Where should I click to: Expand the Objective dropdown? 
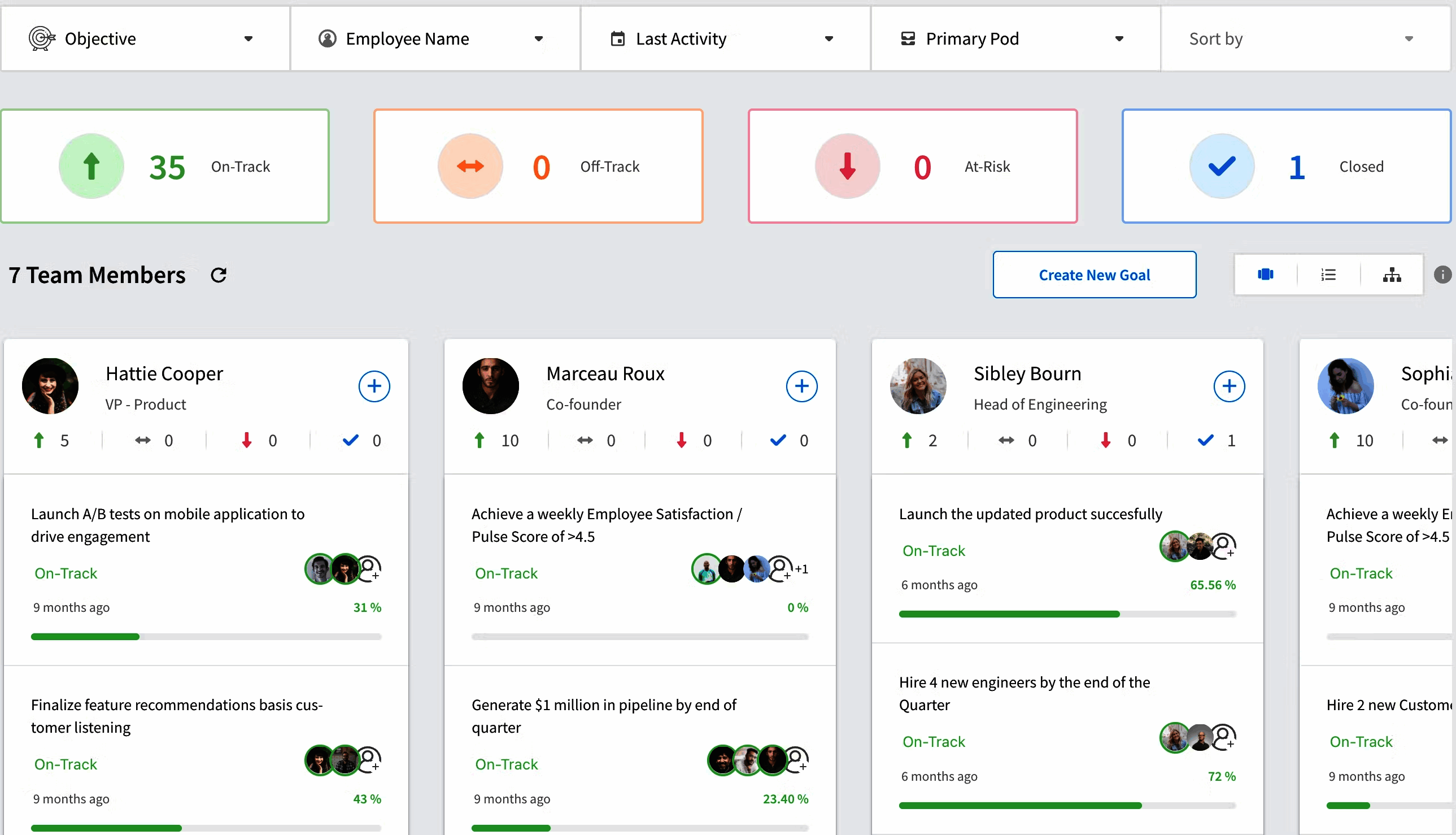tap(248, 38)
